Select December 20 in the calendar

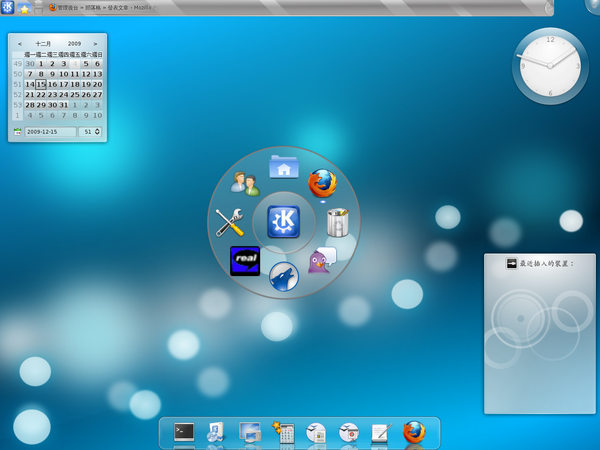(98, 84)
